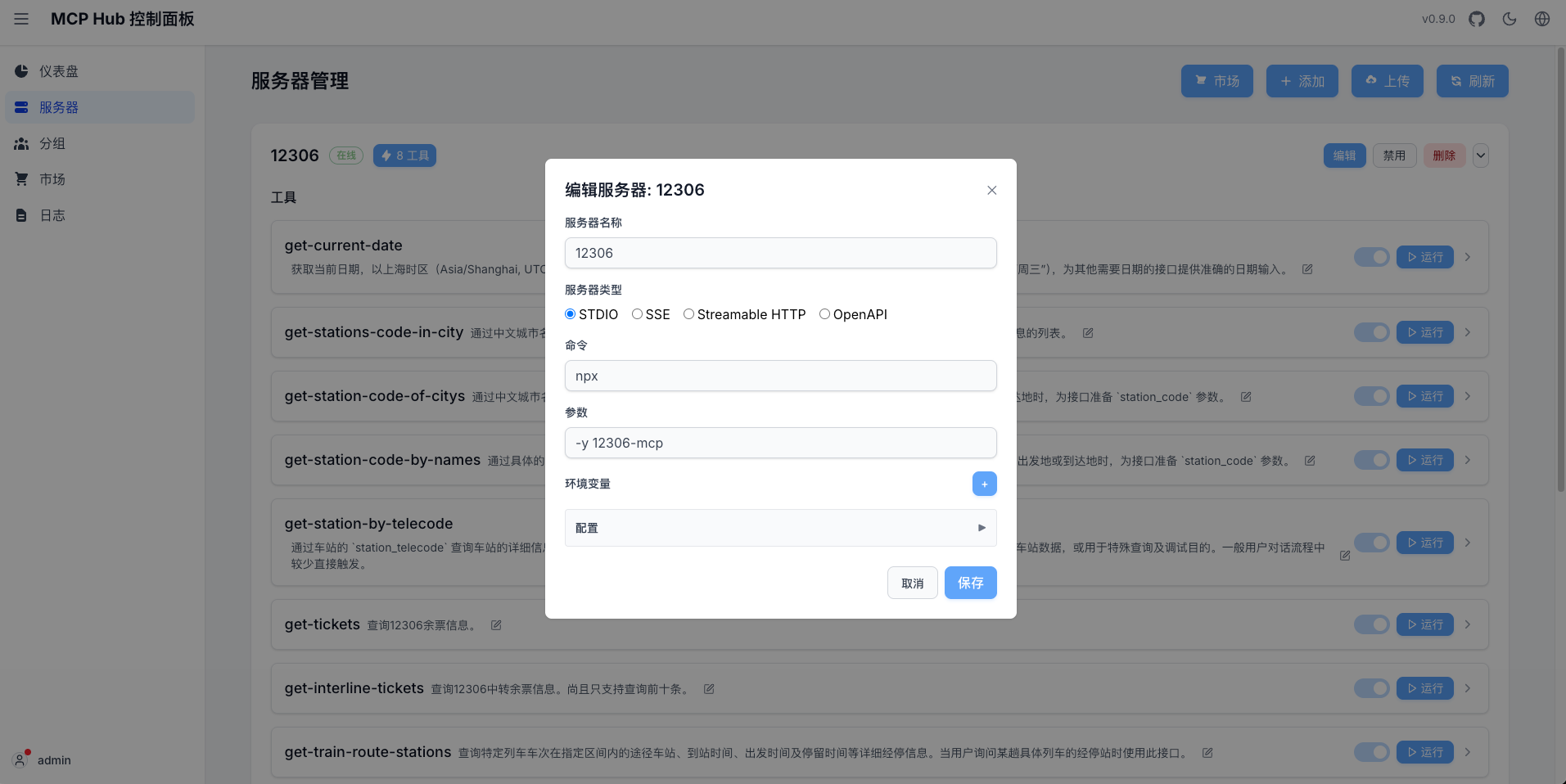The image size is (1566, 784).
Task: Run the get-current-date tool
Action: tap(1424, 257)
